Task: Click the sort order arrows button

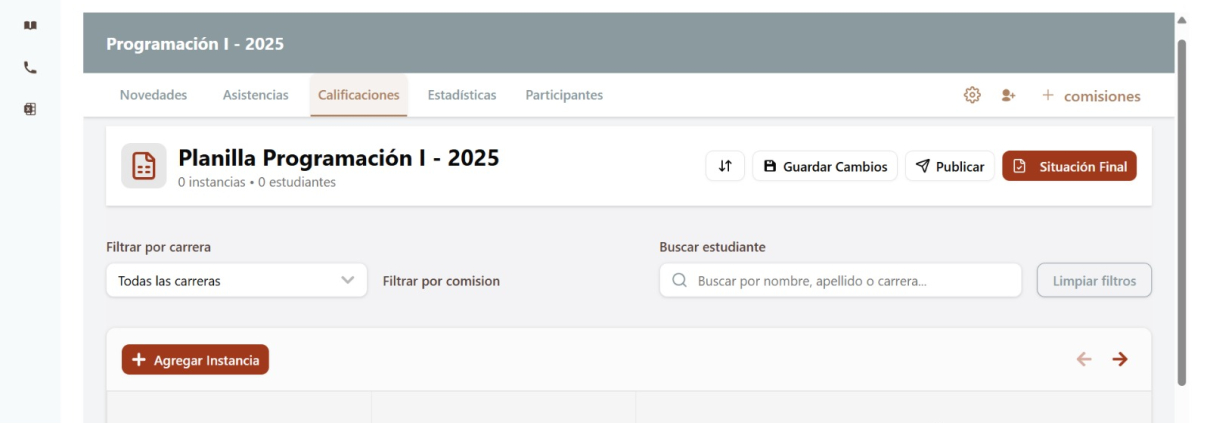Action: point(725,166)
